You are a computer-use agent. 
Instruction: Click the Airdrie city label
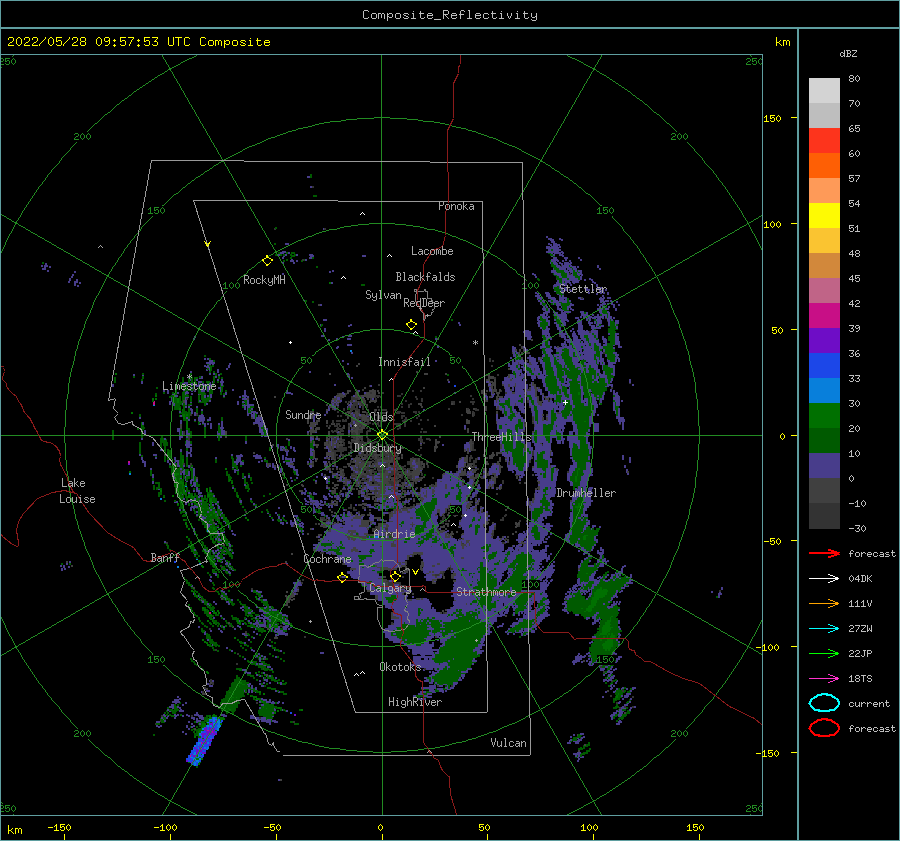394,534
